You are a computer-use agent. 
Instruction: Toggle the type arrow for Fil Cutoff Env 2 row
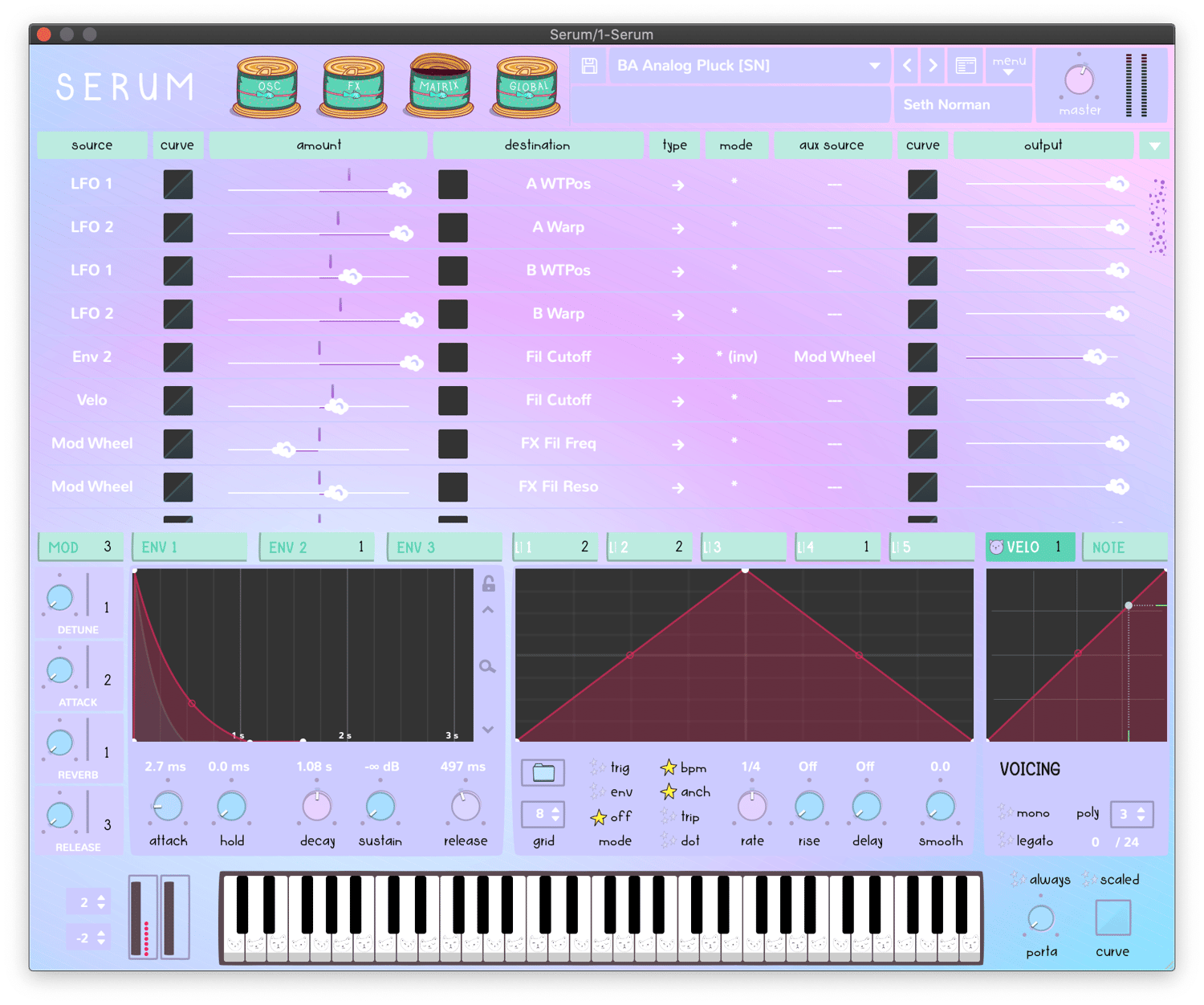tap(678, 359)
